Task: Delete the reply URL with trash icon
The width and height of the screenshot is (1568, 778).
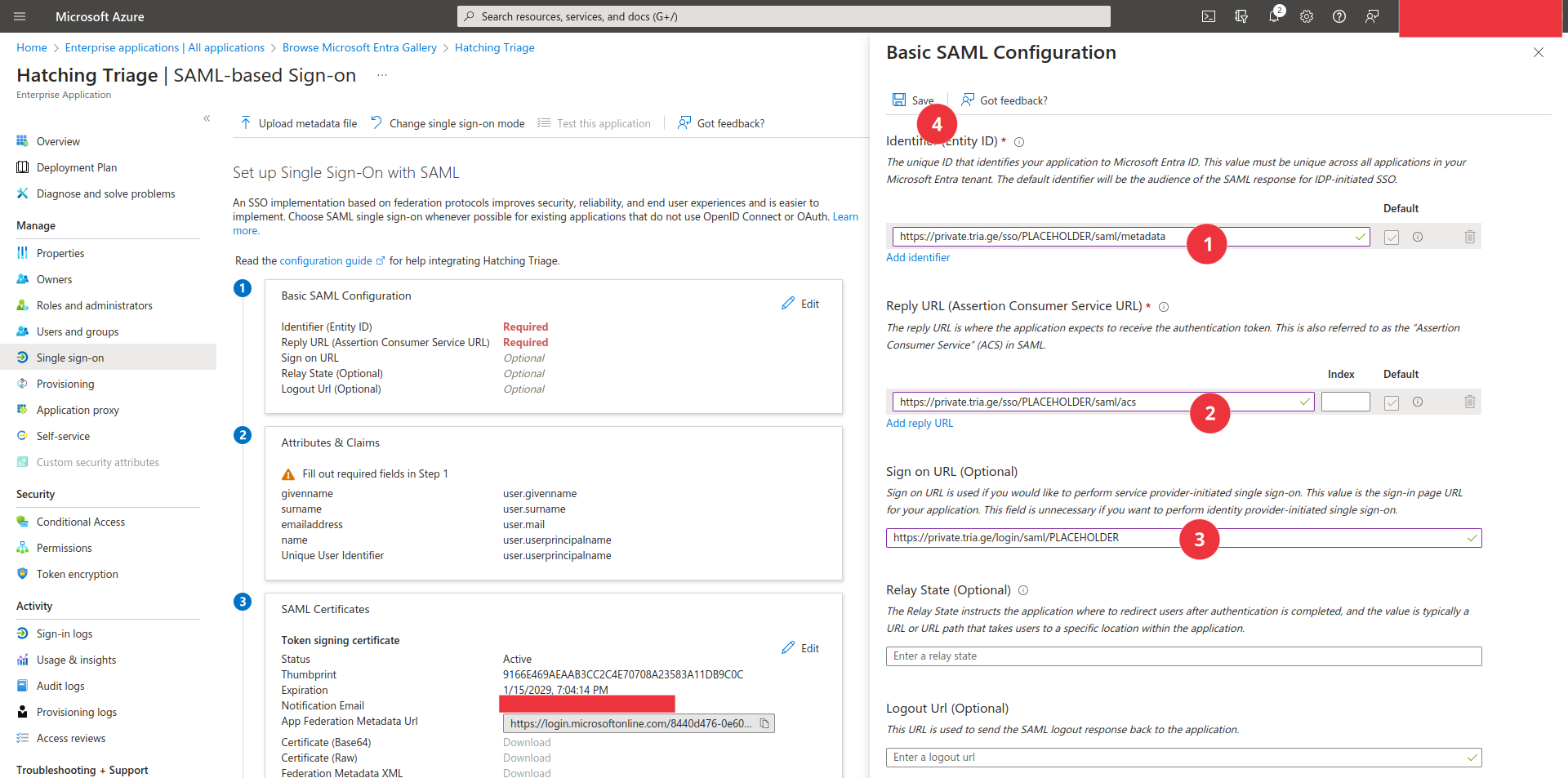Action: [1470, 402]
